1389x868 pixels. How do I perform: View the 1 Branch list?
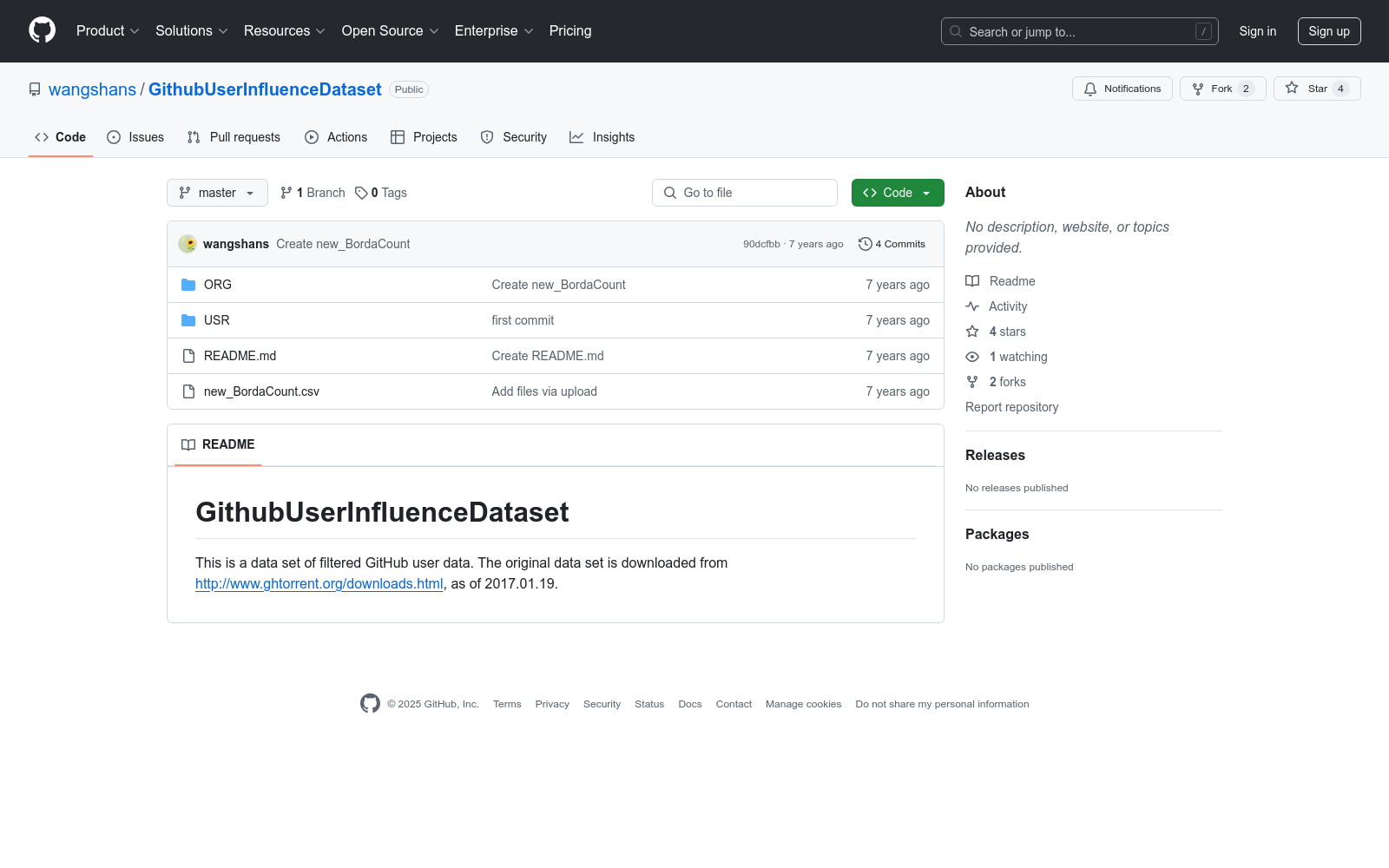313,193
